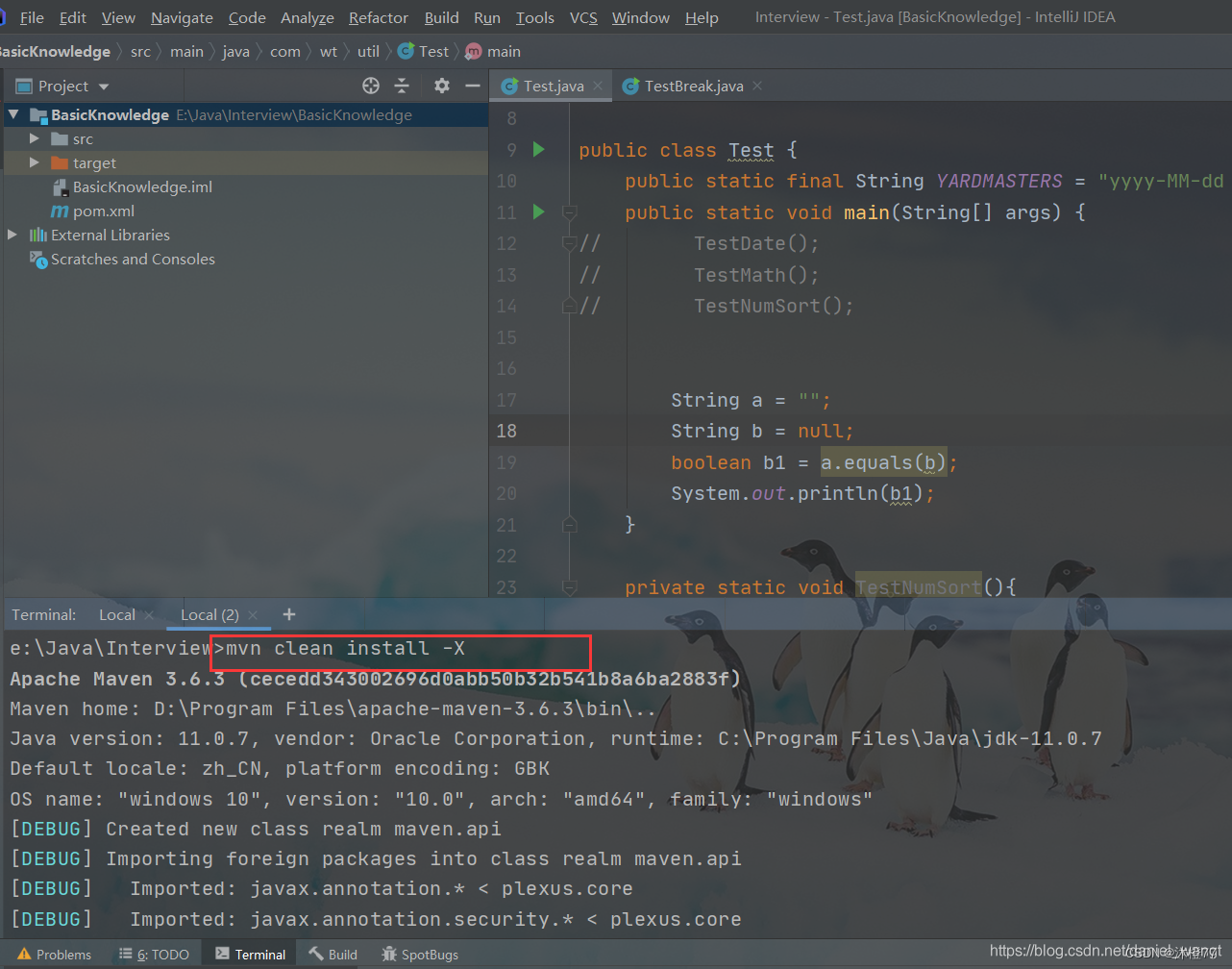Screen dimensions: 1232x969
Task: Close the TestBreak.java tab
Action: click(757, 86)
